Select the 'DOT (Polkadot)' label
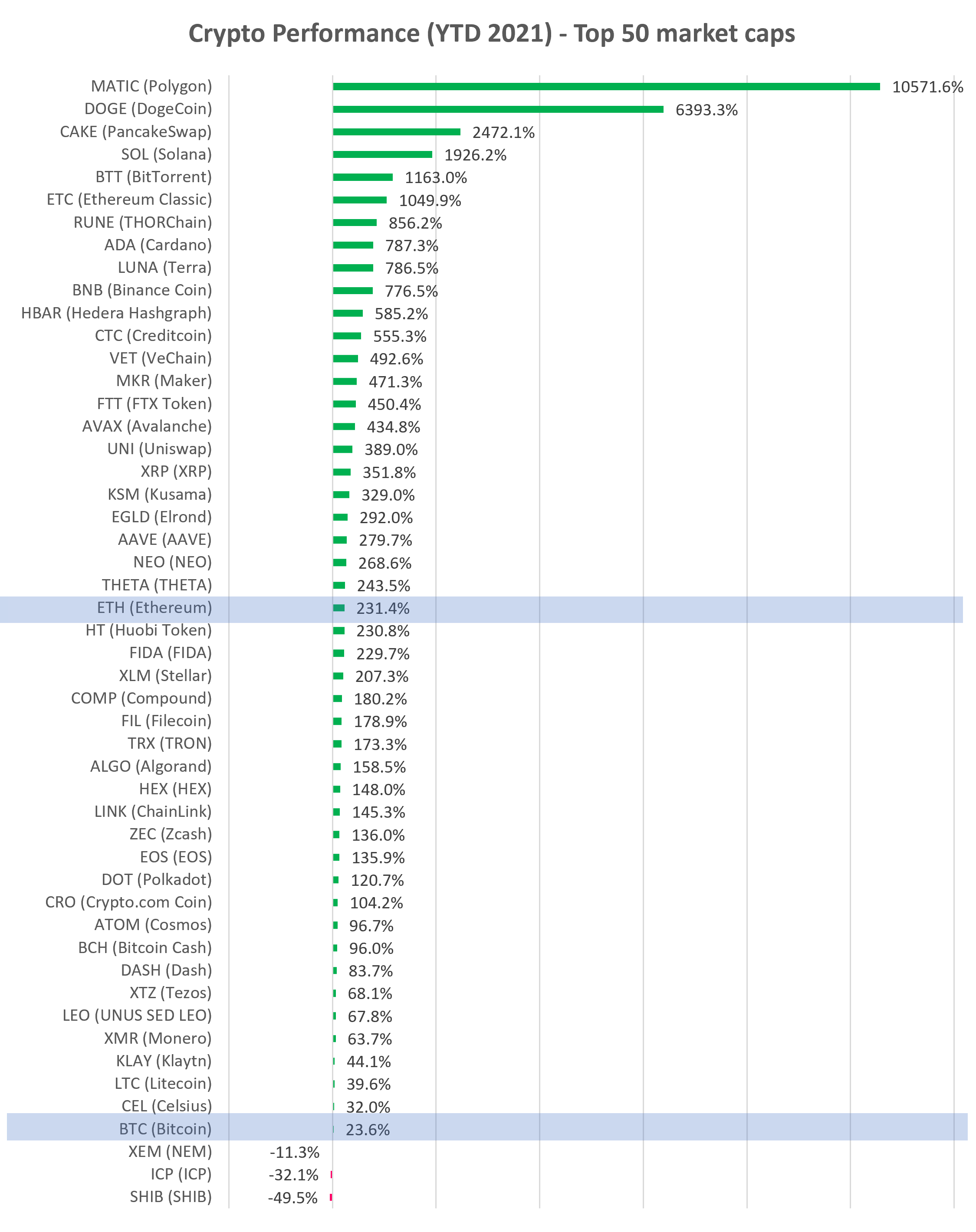Image resolution: width=976 pixels, height=1232 pixels. 157,879
